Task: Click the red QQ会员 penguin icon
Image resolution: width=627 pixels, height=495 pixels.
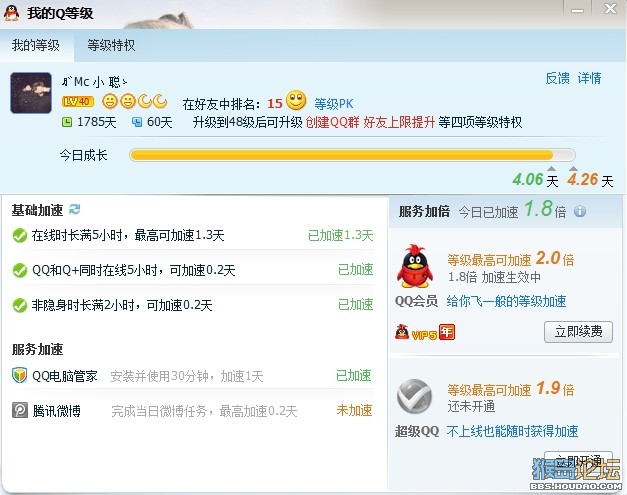Action: point(415,266)
